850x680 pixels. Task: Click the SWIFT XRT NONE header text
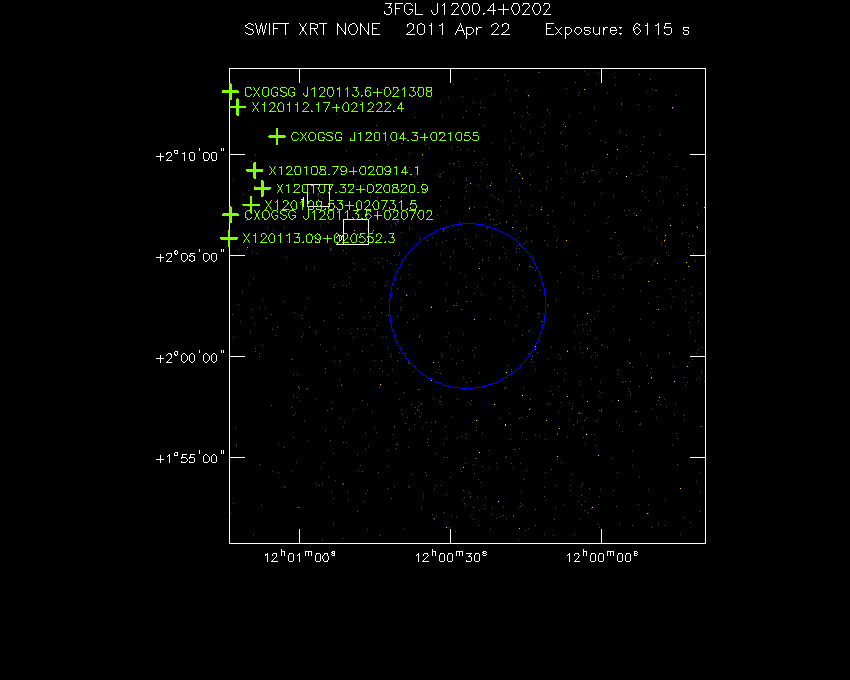coord(312,29)
